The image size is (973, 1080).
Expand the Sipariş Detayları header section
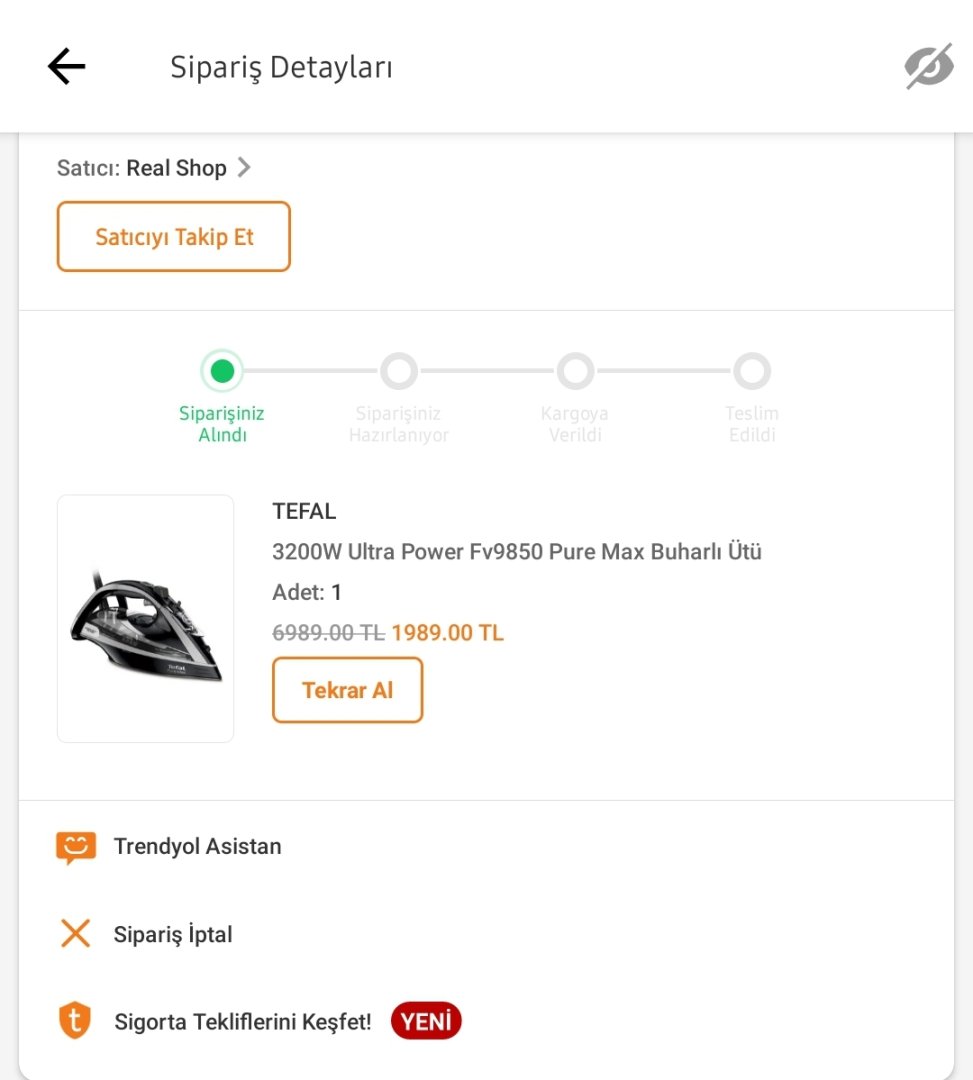pyautogui.click(x=281, y=66)
